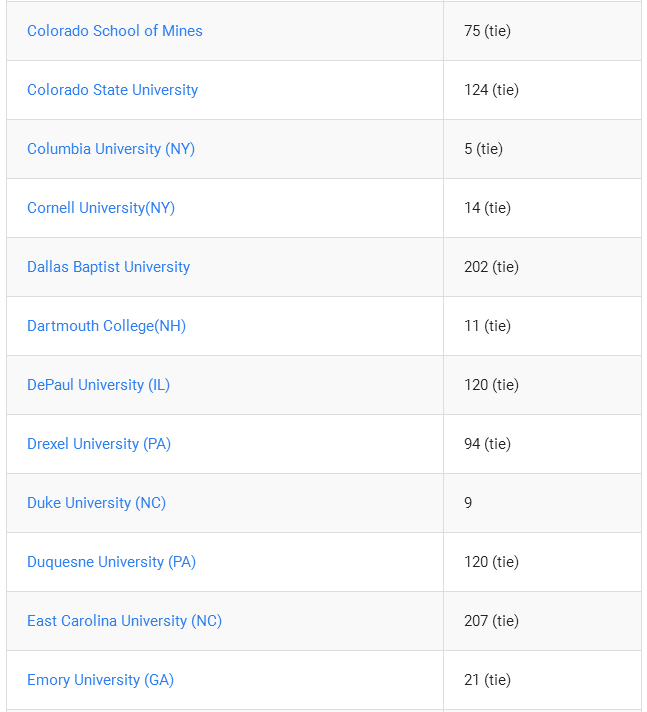Open the Emory University (GA) link
Image resolution: width=647 pixels, height=712 pixels.
pyautogui.click(x=100, y=680)
